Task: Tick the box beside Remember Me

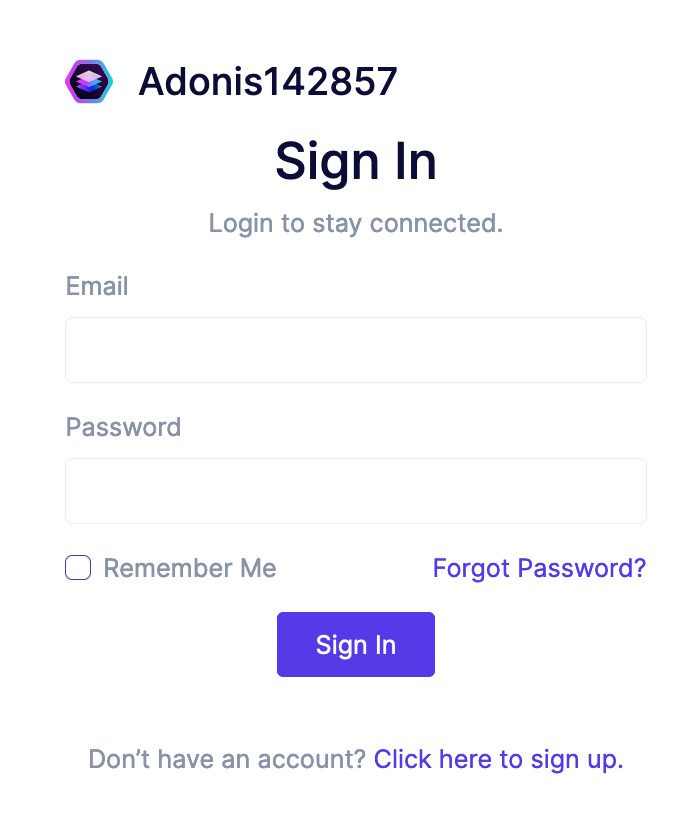Action: click(78, 568)
